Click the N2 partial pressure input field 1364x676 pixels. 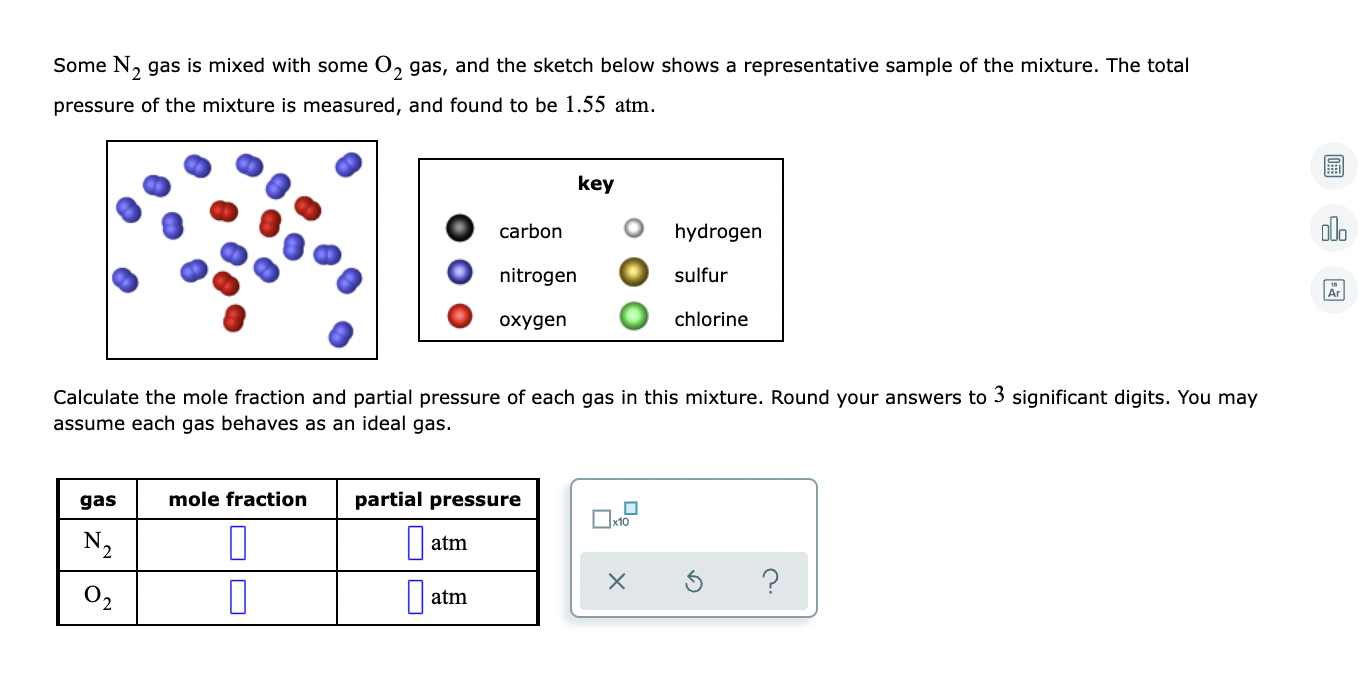point(414,543)
